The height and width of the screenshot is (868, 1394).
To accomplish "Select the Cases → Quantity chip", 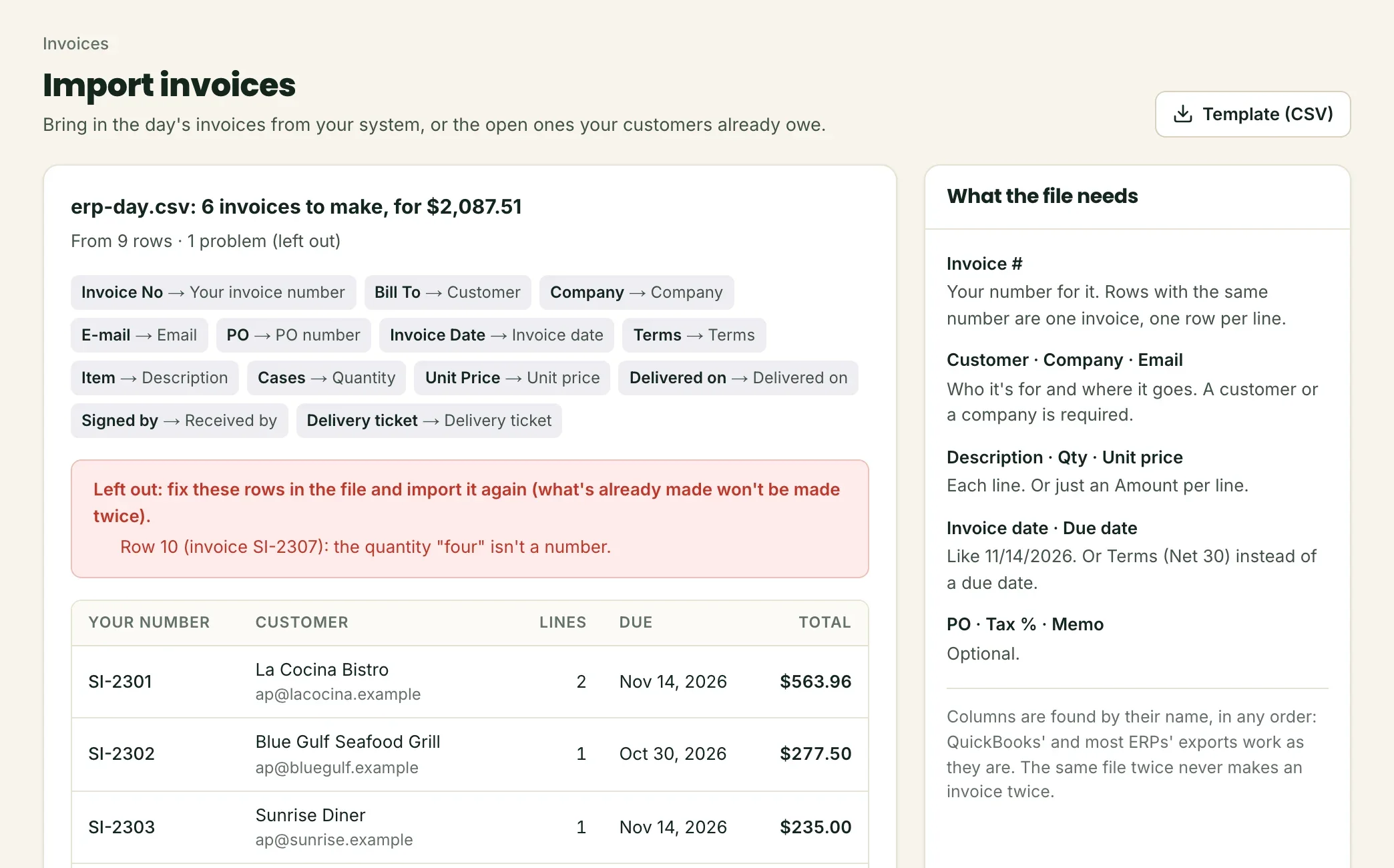I will click(x=326, y=378).
